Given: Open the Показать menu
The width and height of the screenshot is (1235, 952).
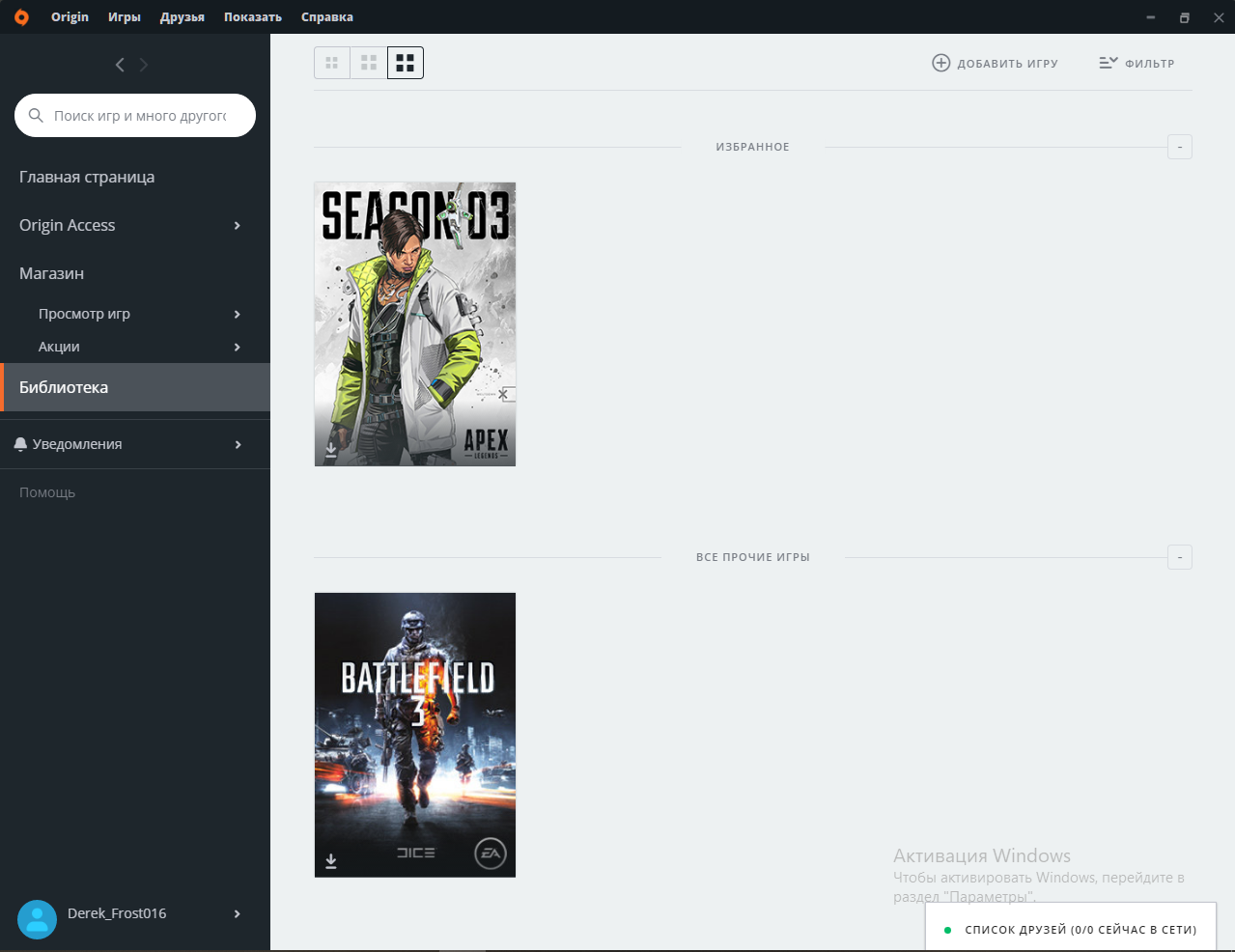Looking at the screenshot, I should pos(253,17).
